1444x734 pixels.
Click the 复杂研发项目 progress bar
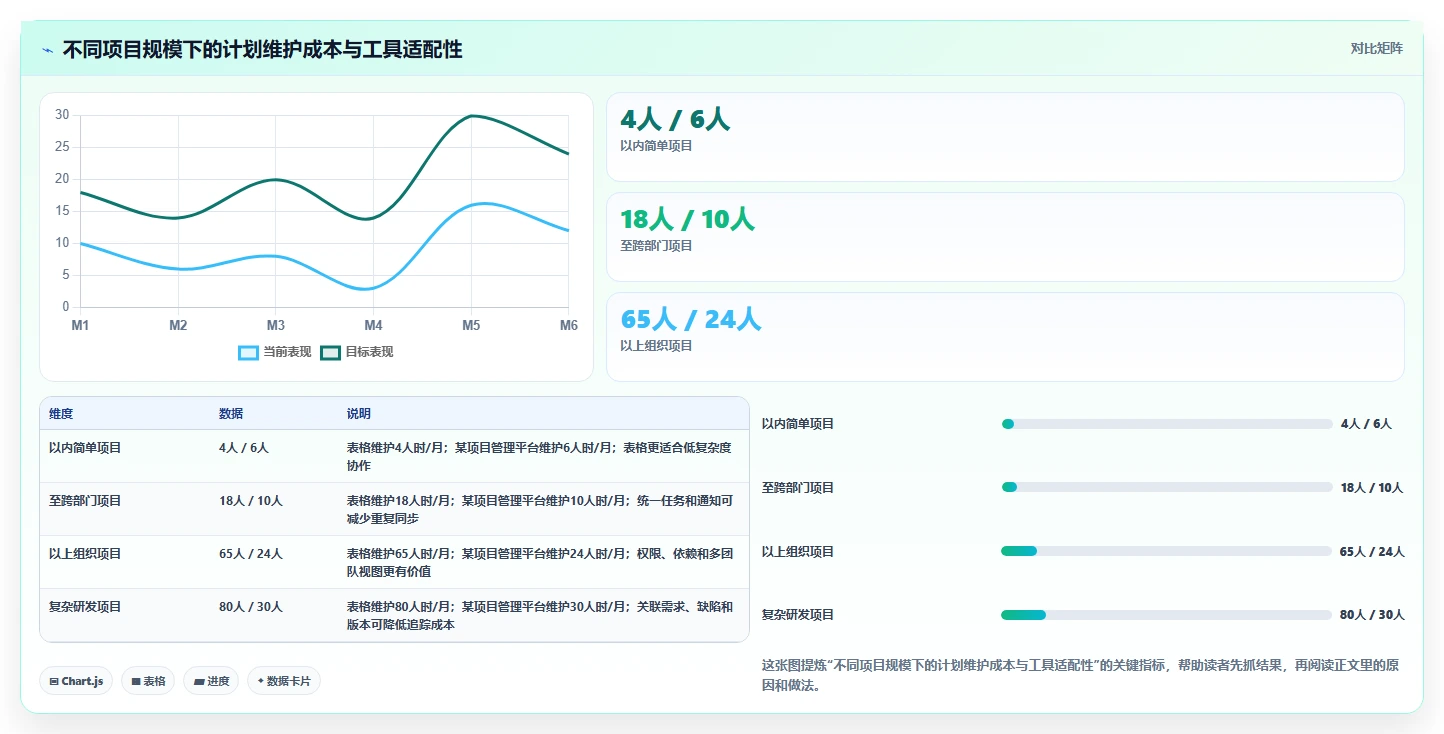pos(1166,615)
